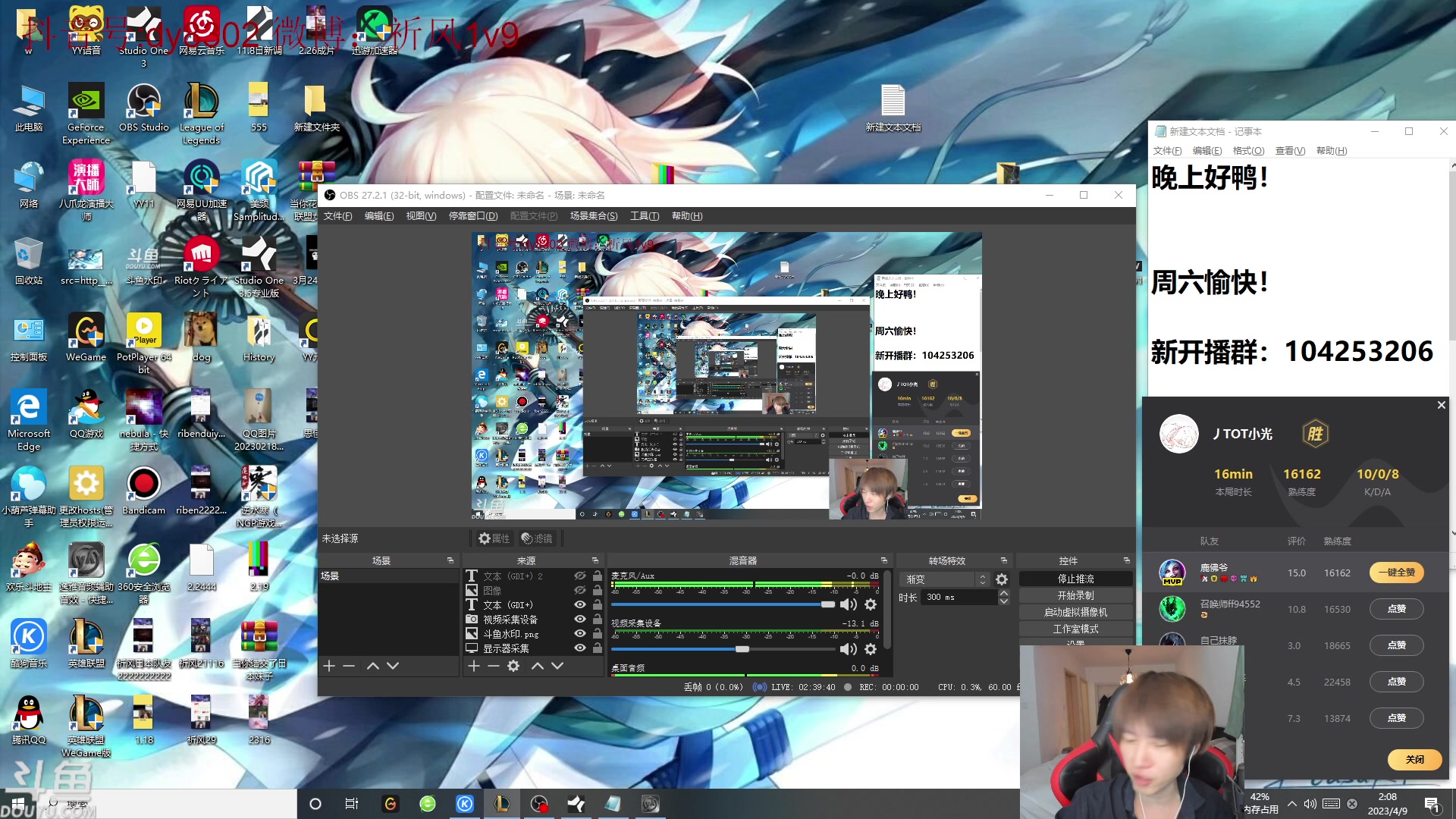Open League of Legends desktop icon
This screenshot has width=1456, height=819.
pos(201,114)
